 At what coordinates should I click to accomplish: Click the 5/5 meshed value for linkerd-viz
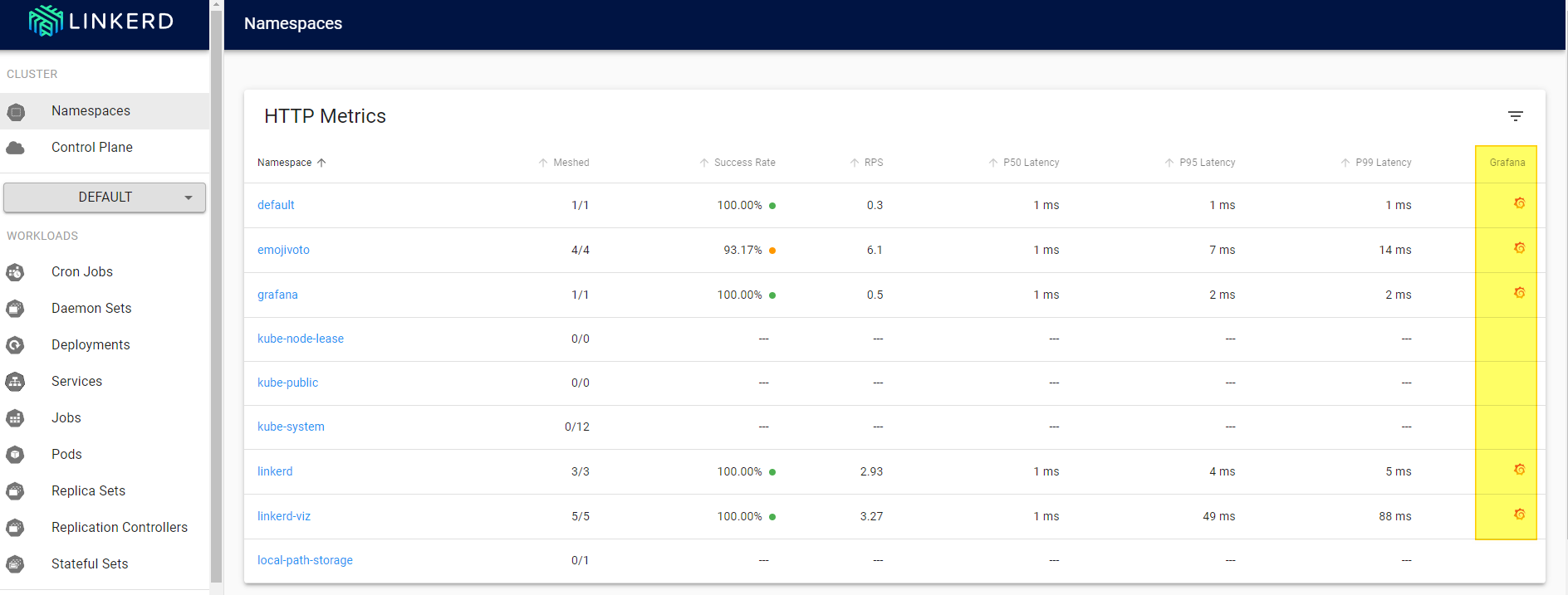pos(581,516)
